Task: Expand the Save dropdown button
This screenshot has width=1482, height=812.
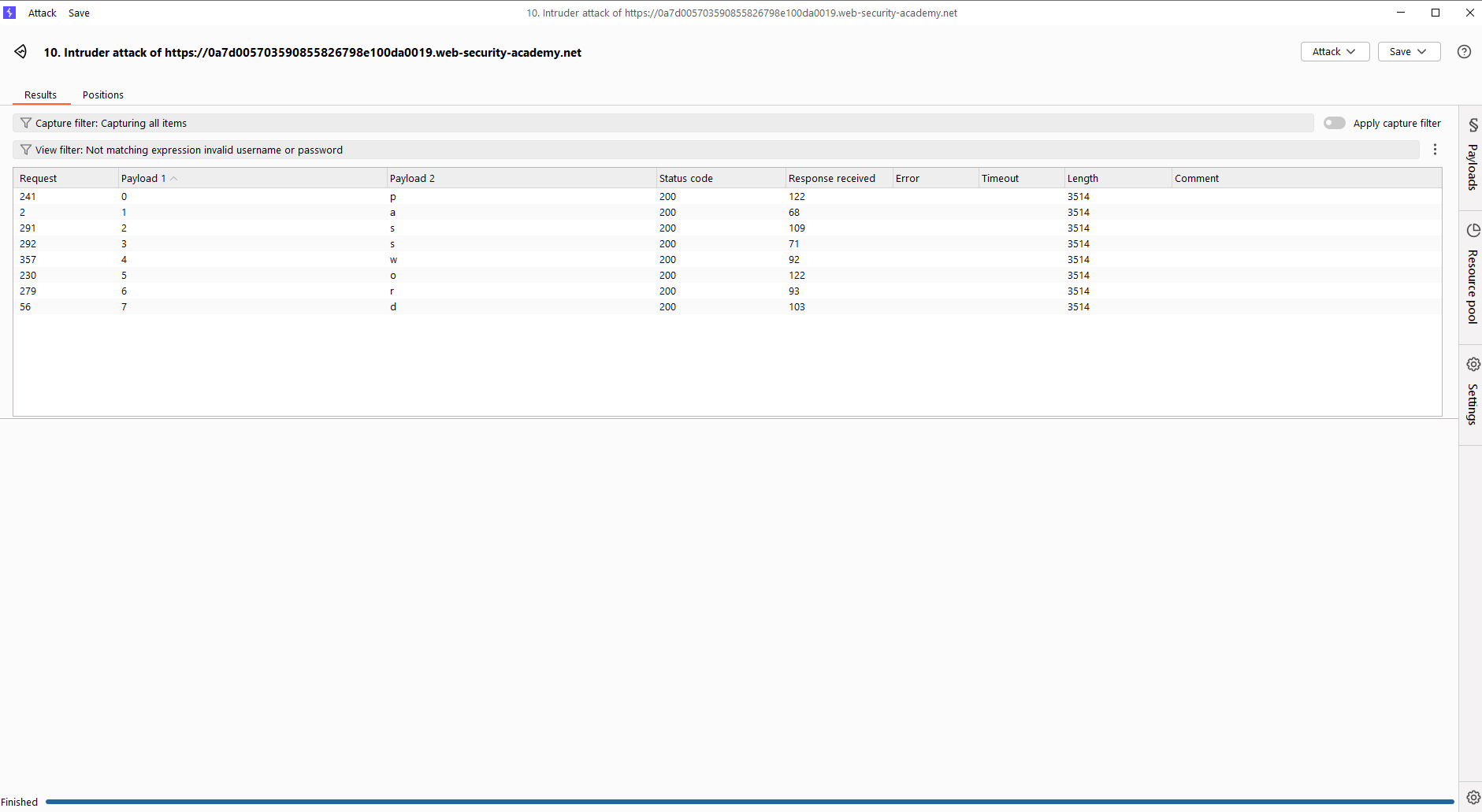Action: [1409, 52]
